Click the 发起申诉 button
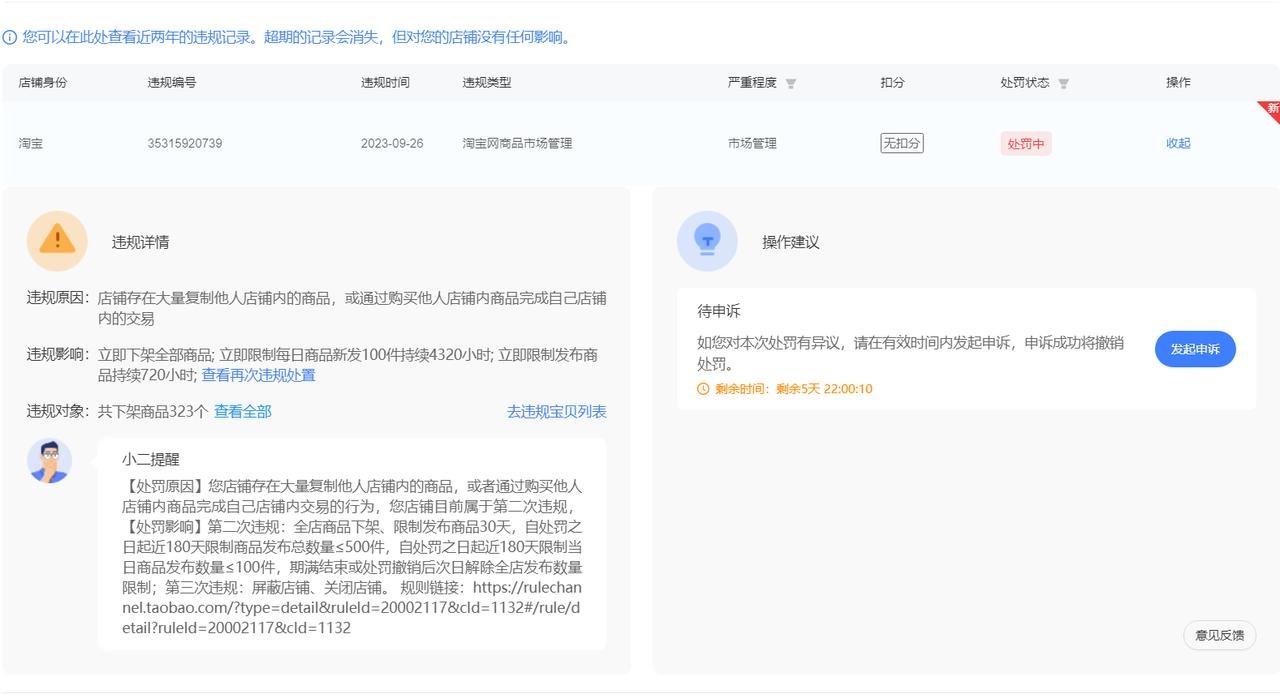Viewport: 1280px width, 694px height. pyautogui.click(x=1195, y=349)
